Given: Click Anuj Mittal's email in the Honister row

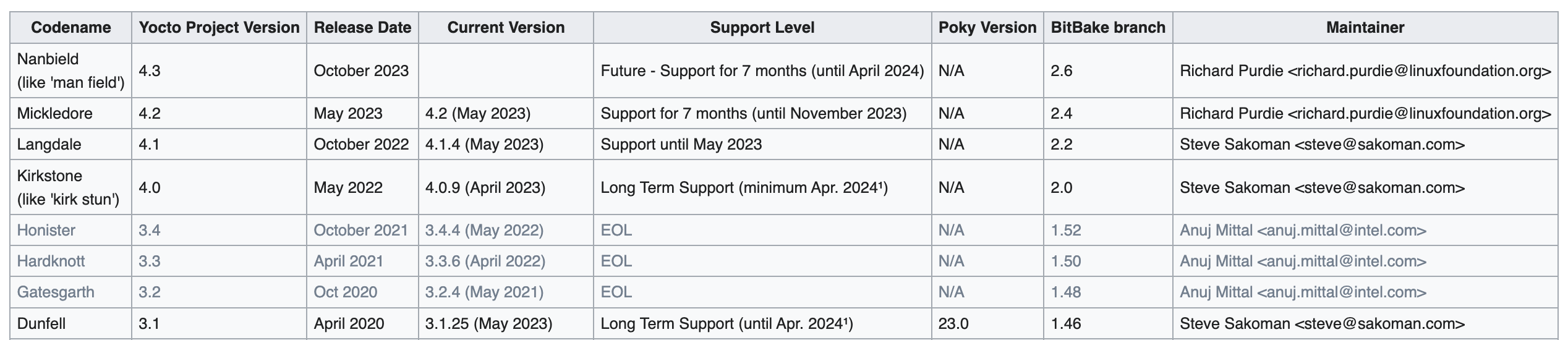Looking at the screenshot, I should pyautogui.click(x=1342, y=230).
